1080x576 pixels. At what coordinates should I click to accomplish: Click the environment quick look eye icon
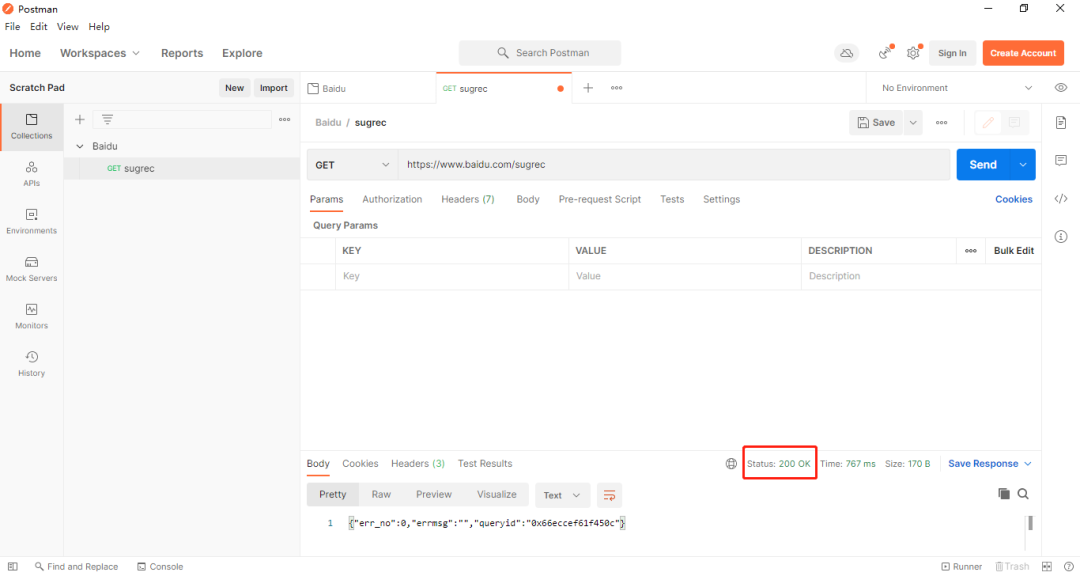[x=1061, y=88]
